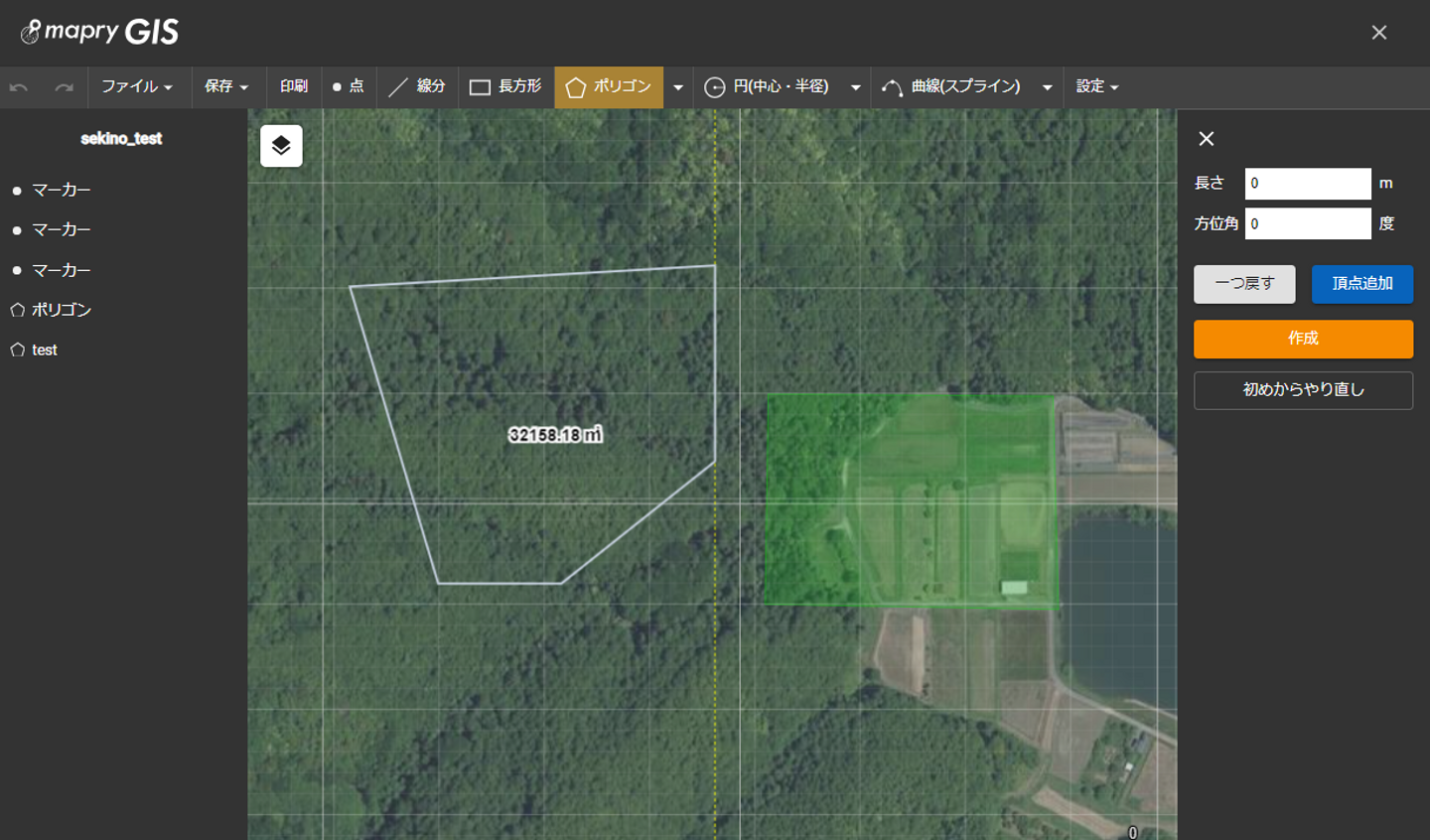
Task: Click the 初めからやり直し restart button
Action: pyautogui.click(x=1303, y=390)
